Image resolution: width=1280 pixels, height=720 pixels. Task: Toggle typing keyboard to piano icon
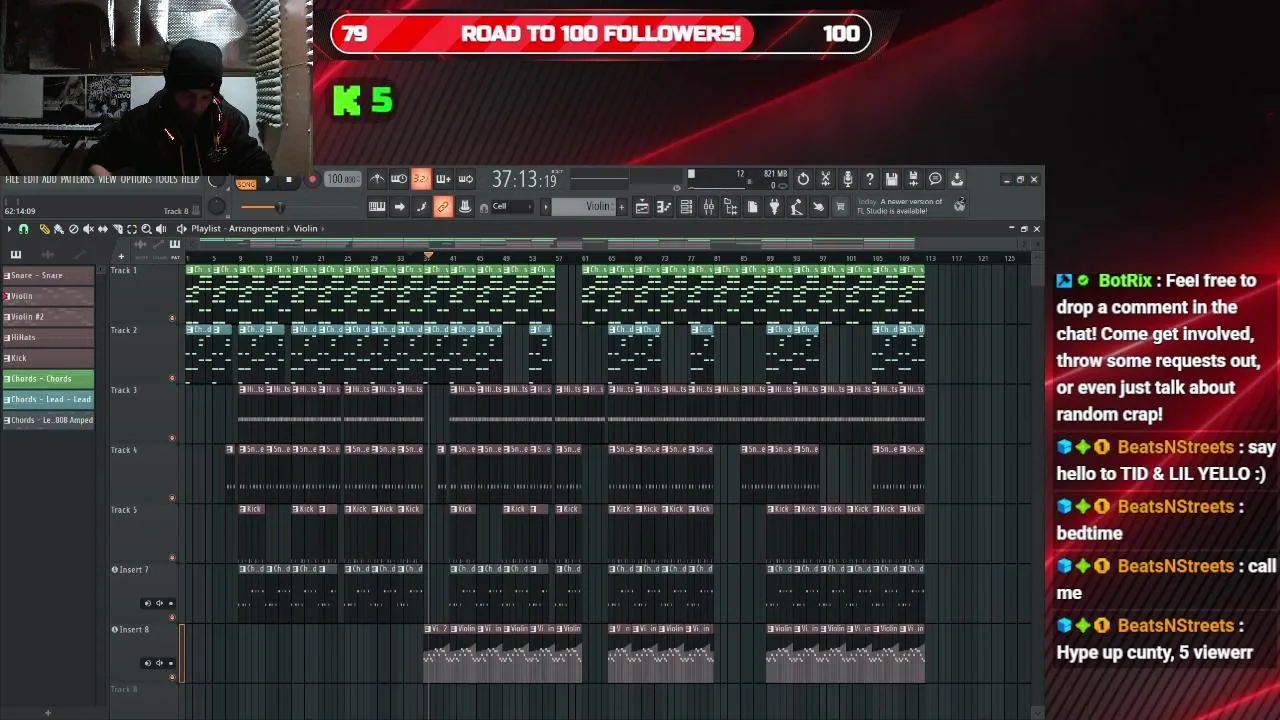coord(377,207)
